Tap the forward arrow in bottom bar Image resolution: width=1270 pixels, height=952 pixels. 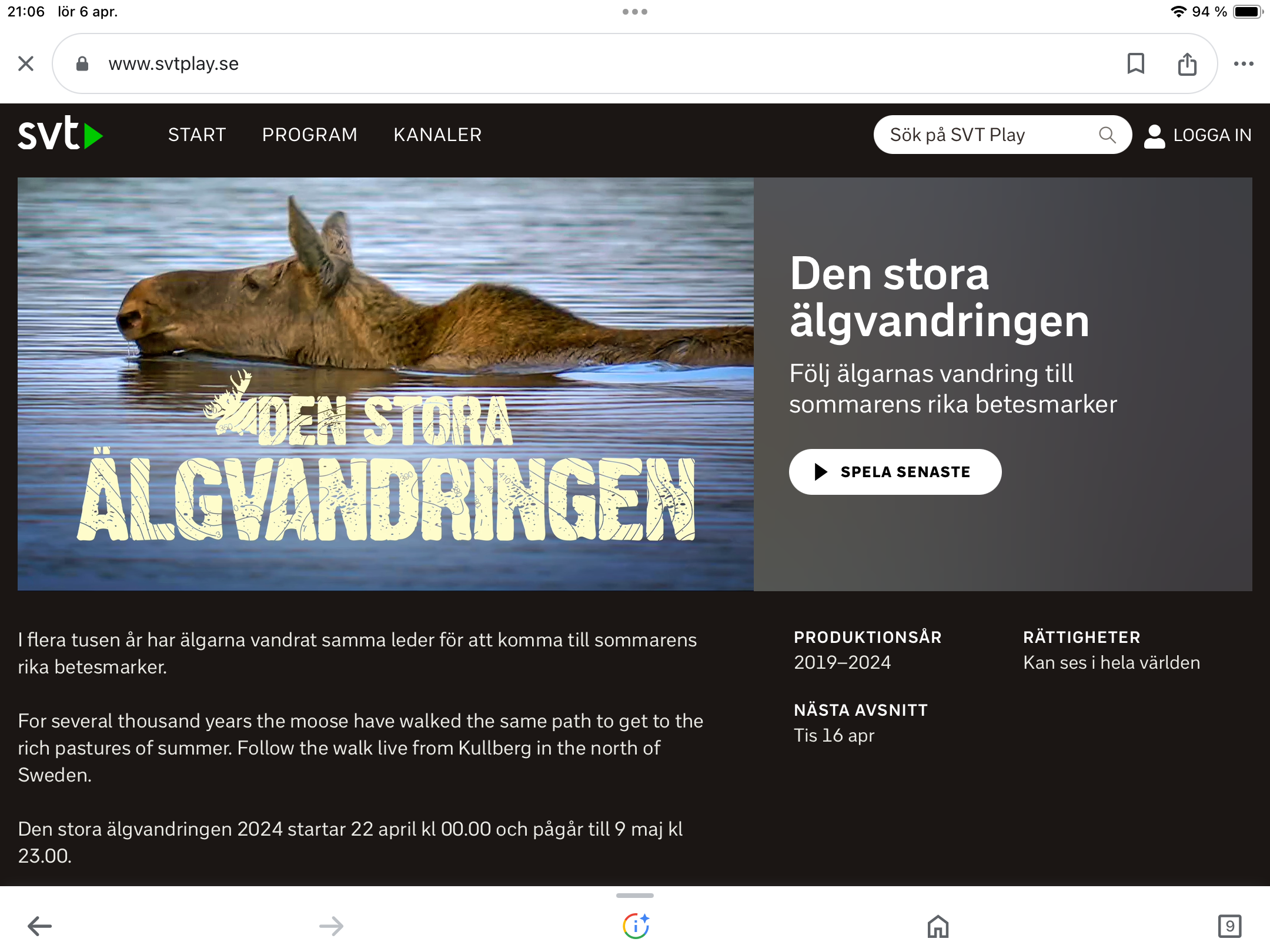[331, 926]
